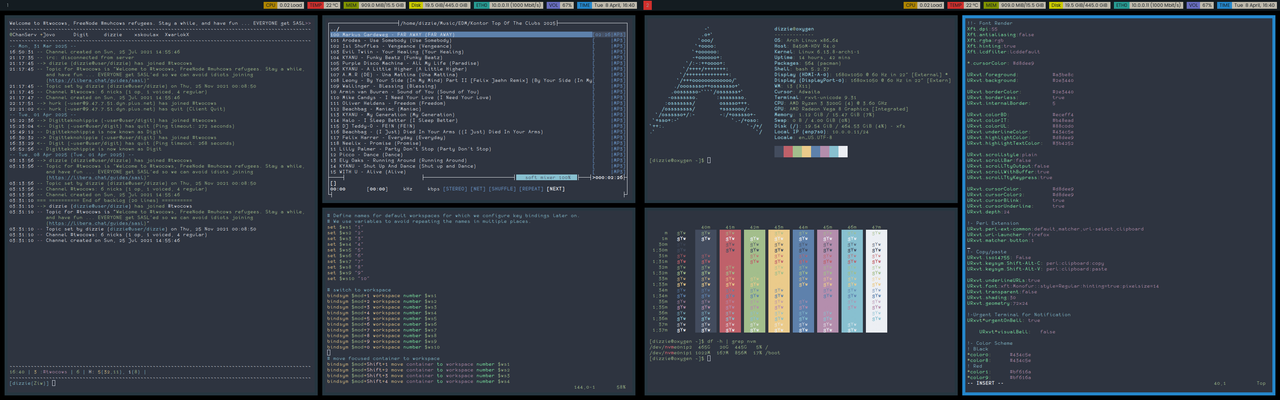Toggle [STEREO] in the music player

(456, 188)
